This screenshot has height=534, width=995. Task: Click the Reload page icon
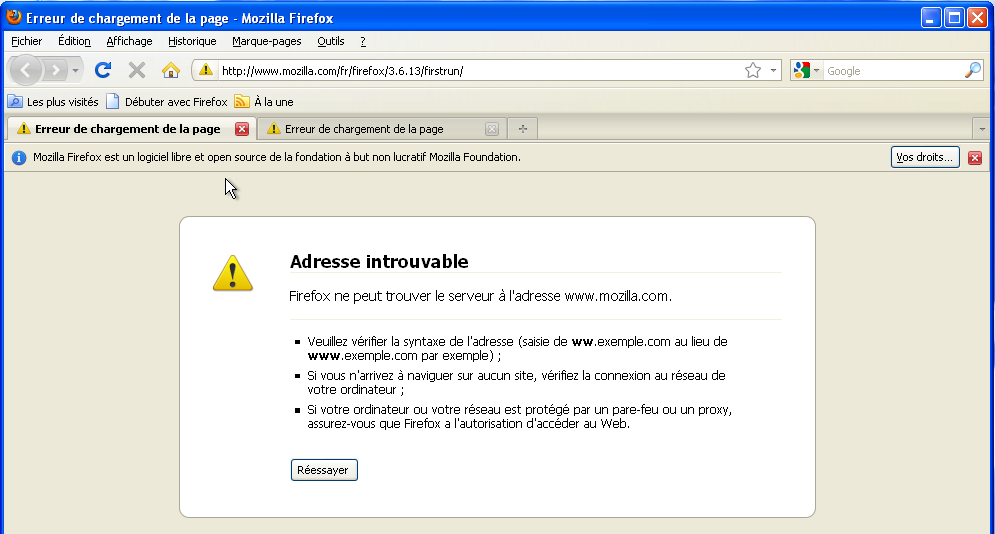point(102,70)
